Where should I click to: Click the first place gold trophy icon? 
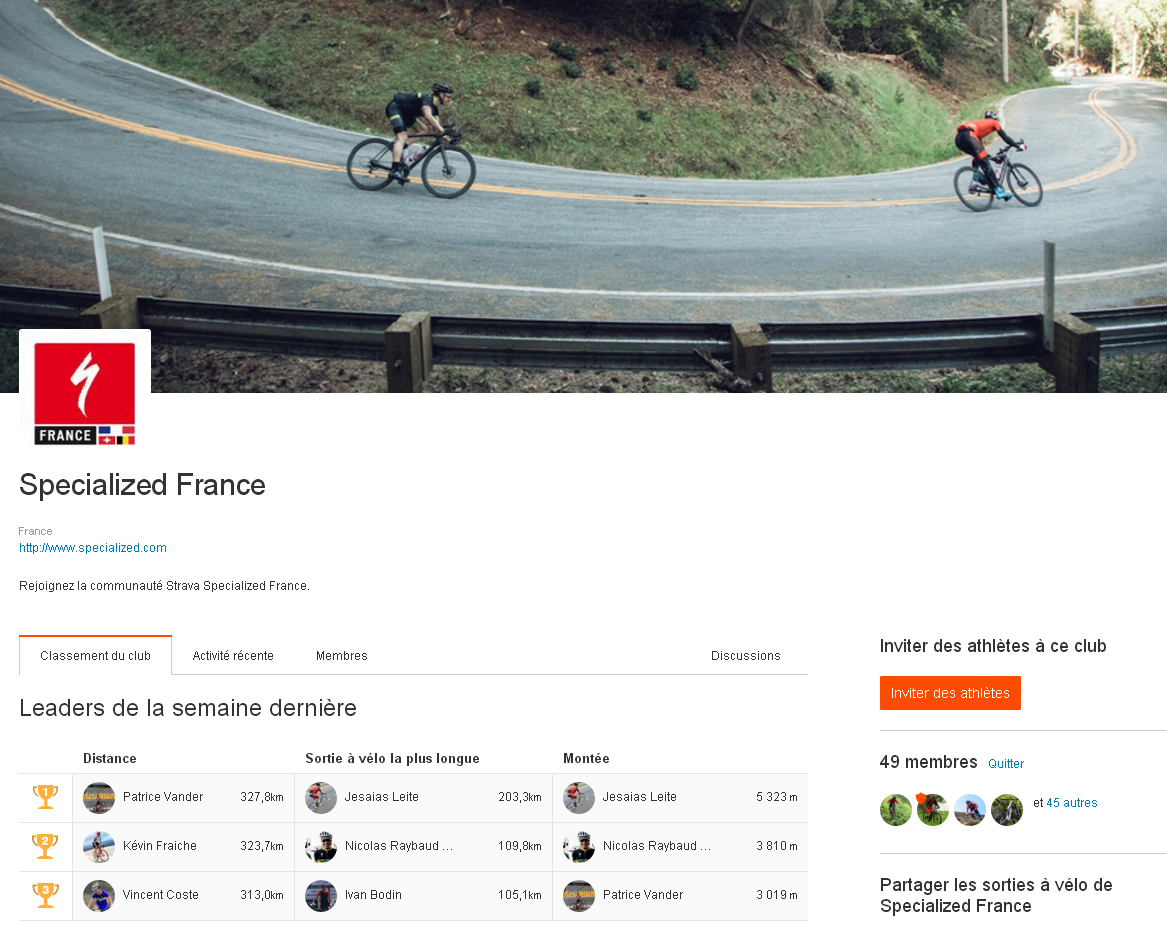(45, 797)
